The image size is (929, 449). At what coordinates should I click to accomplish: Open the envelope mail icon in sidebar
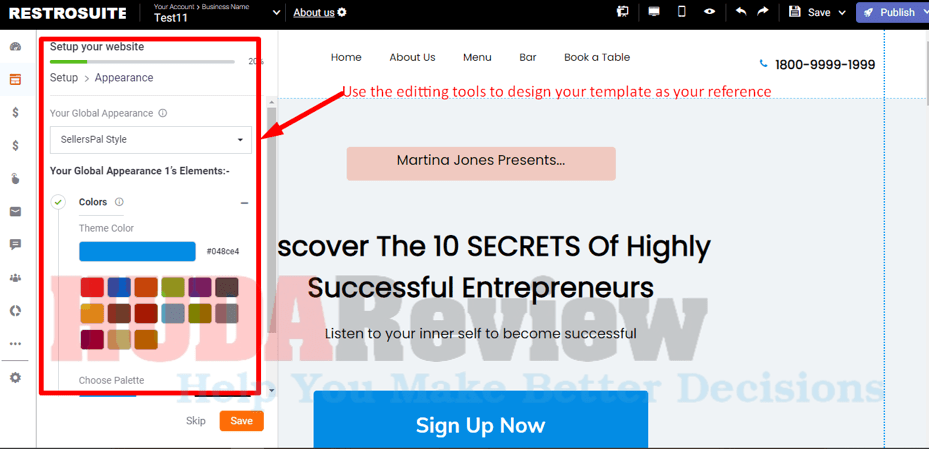pos(15,211)
